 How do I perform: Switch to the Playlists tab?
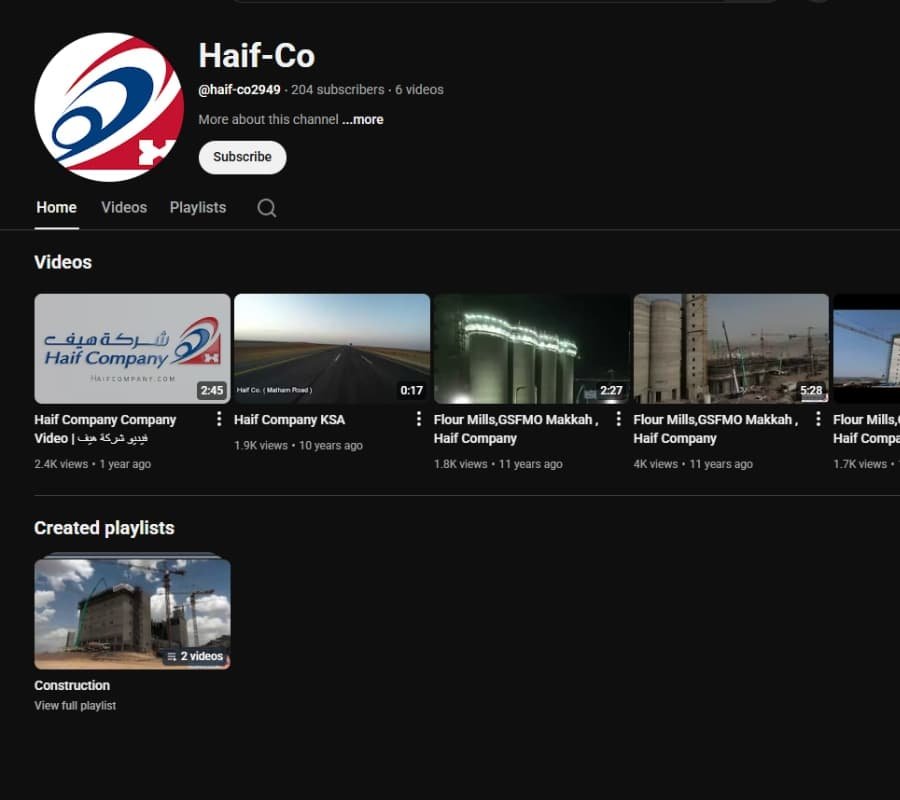pyautogui.click(x=197, y=207)
